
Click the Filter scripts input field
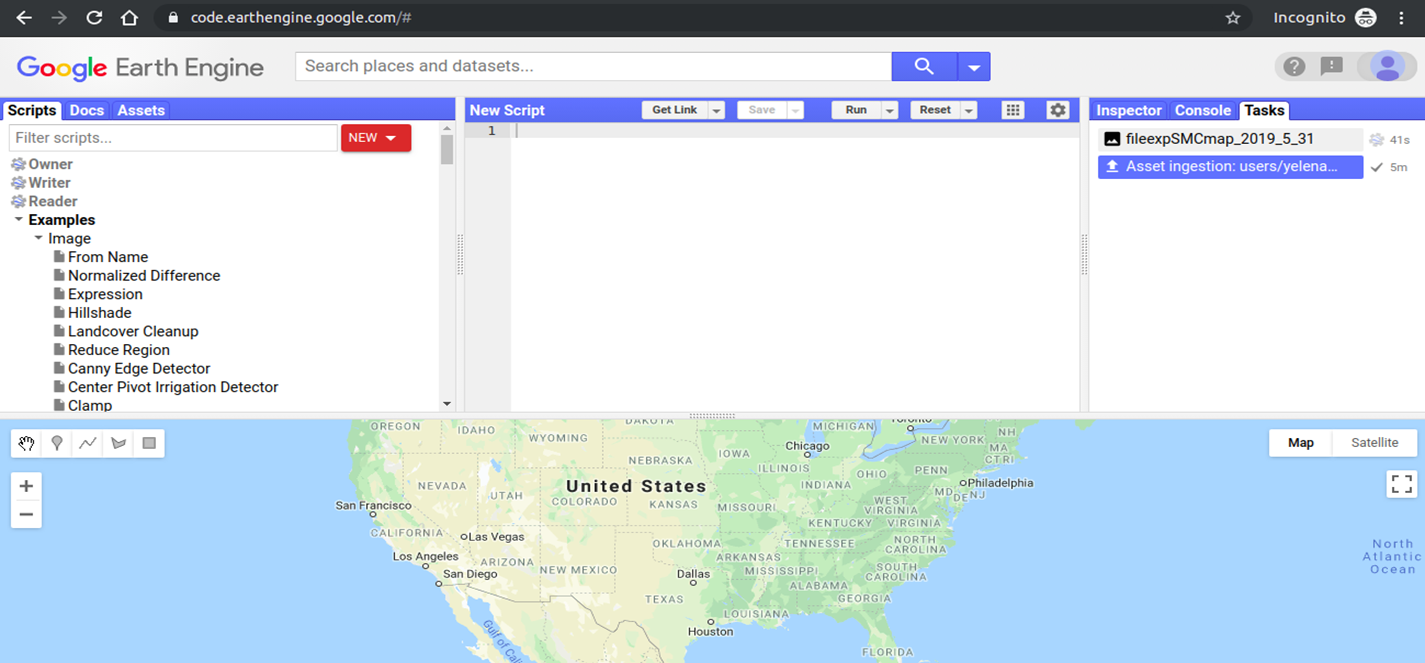[x=173, y=138]
